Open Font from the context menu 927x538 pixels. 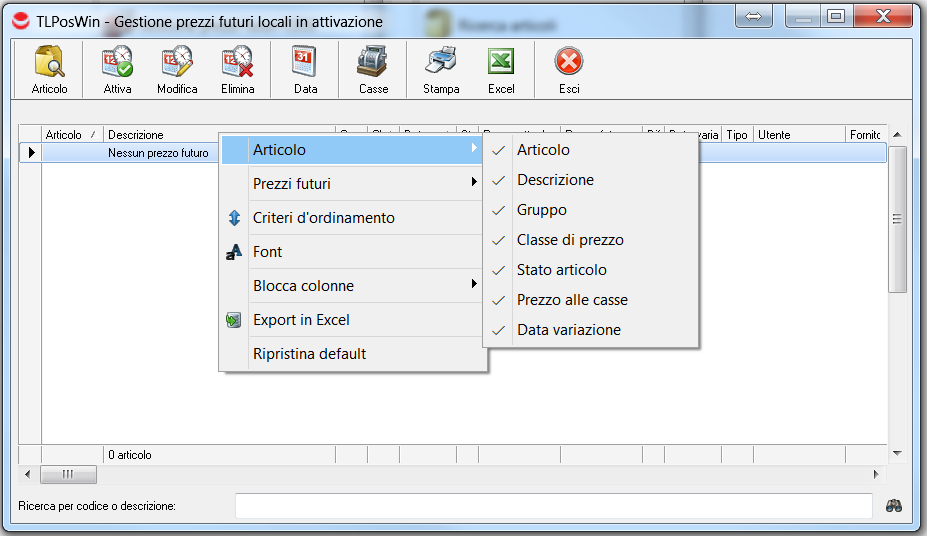point(352,252)
